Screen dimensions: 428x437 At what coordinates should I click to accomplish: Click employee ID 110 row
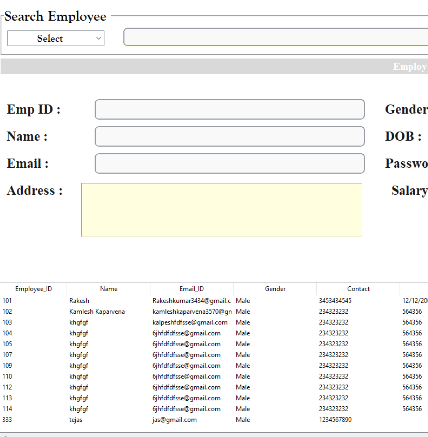[x=214, y=376]
